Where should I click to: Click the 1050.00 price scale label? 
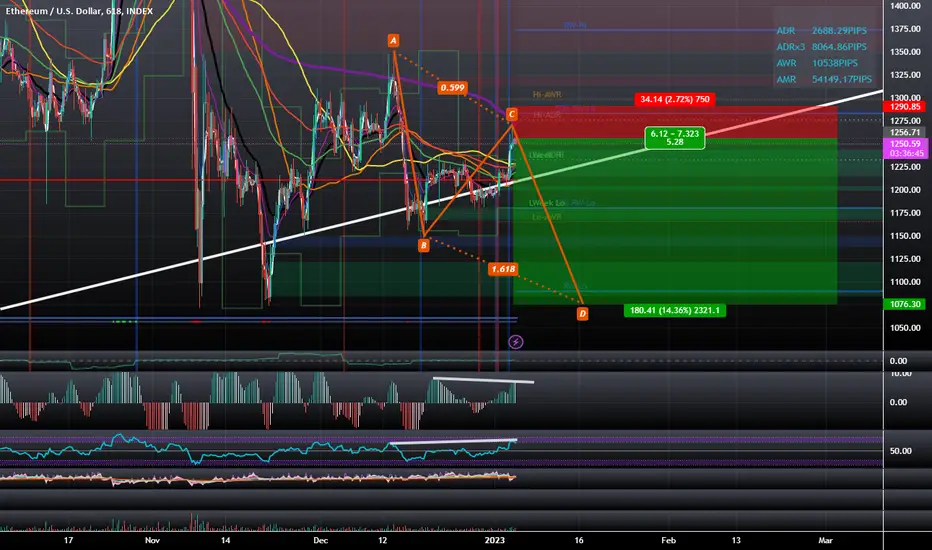pos(905,328)
